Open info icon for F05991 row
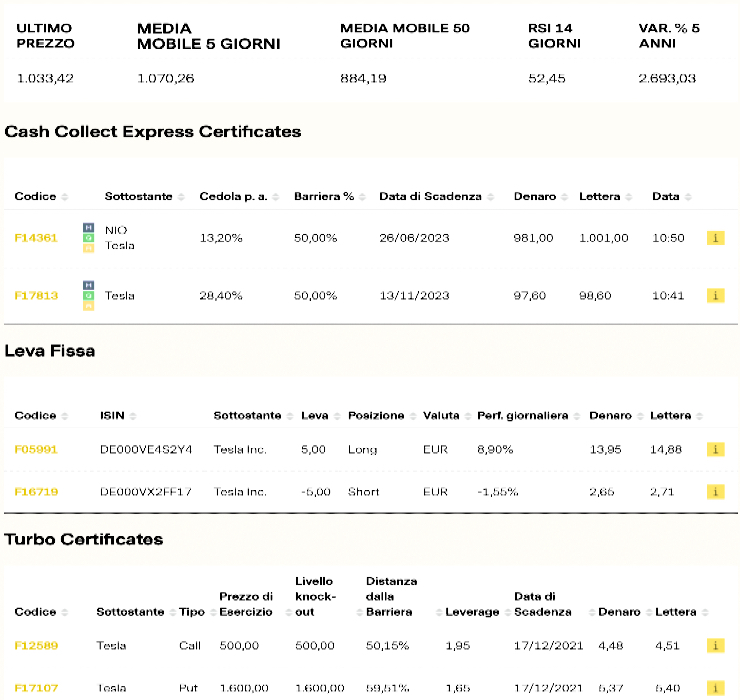Screen dimensions: 740x700 [715, 449]
